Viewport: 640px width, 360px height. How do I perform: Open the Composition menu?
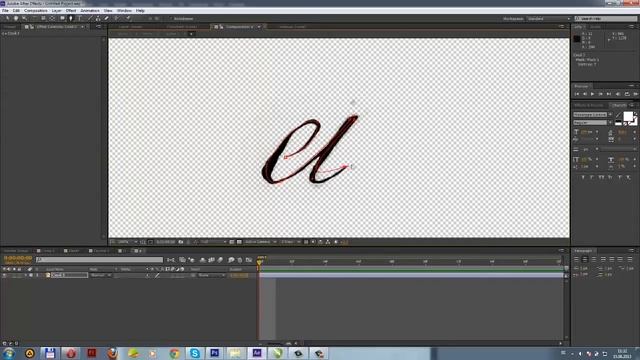pyautogui.click(x=36, y=11)
